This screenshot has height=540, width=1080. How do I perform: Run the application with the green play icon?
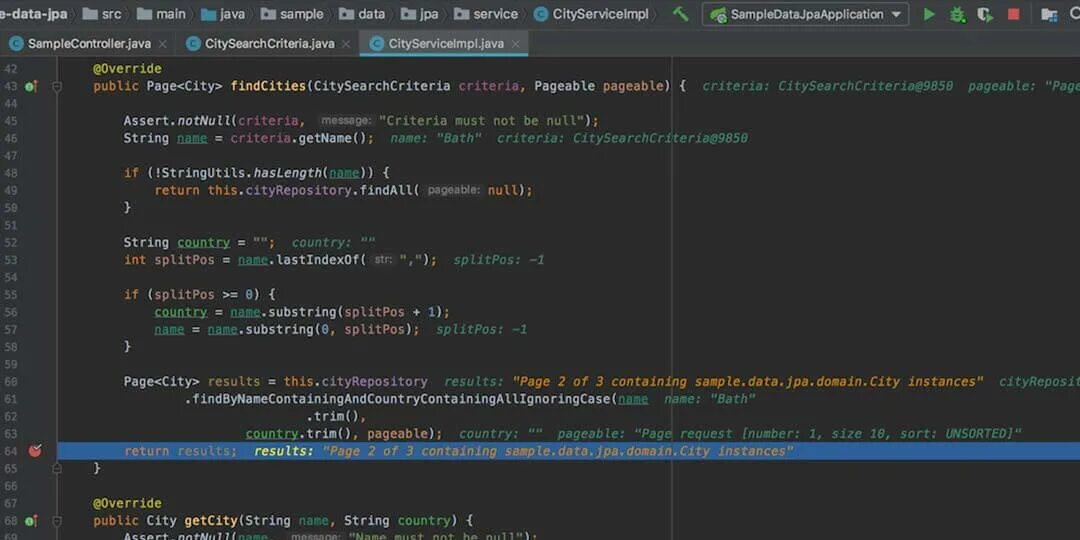point(929,14)
